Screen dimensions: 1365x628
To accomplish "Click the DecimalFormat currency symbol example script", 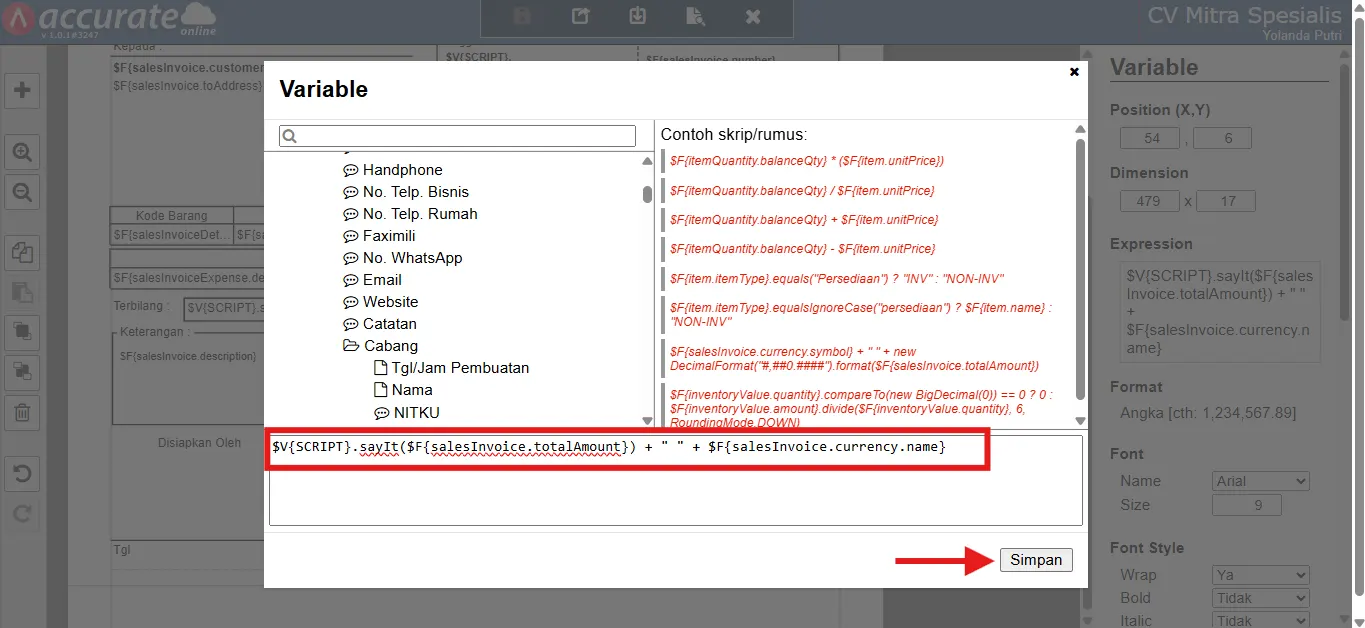I will tap(854, 358).
